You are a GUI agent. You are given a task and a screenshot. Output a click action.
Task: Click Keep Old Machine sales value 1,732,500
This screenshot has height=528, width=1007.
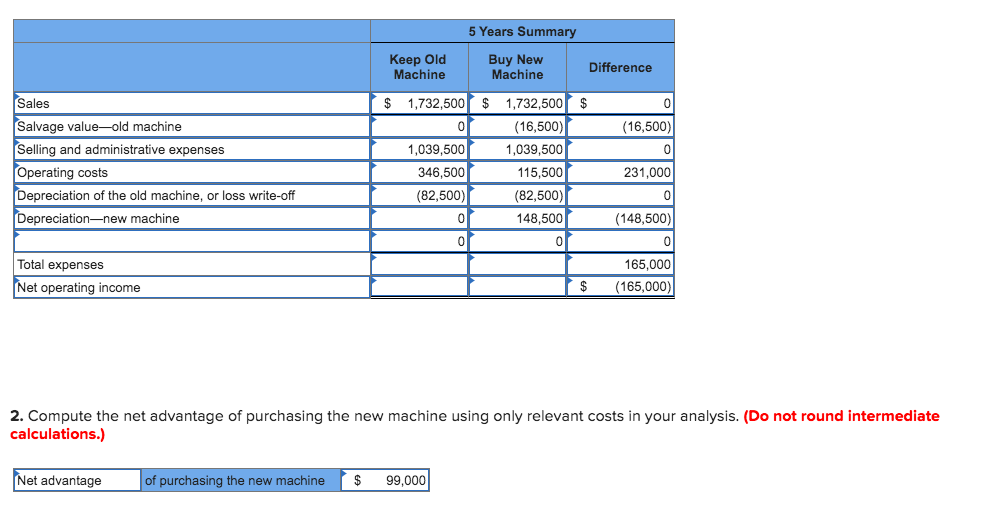[419, 103]
